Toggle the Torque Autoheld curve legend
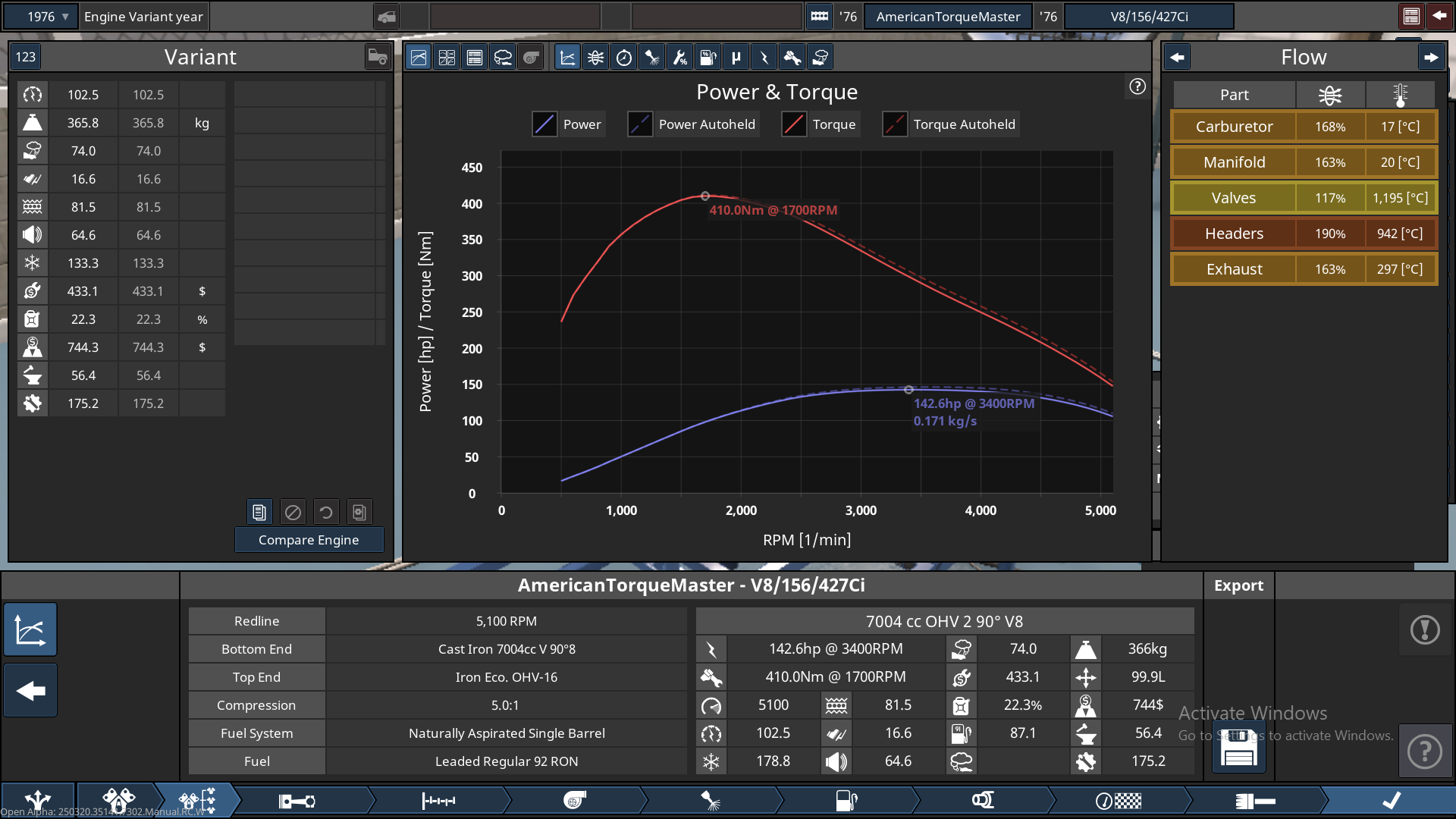Screen dimensions: 1456x819 point(951,124)
